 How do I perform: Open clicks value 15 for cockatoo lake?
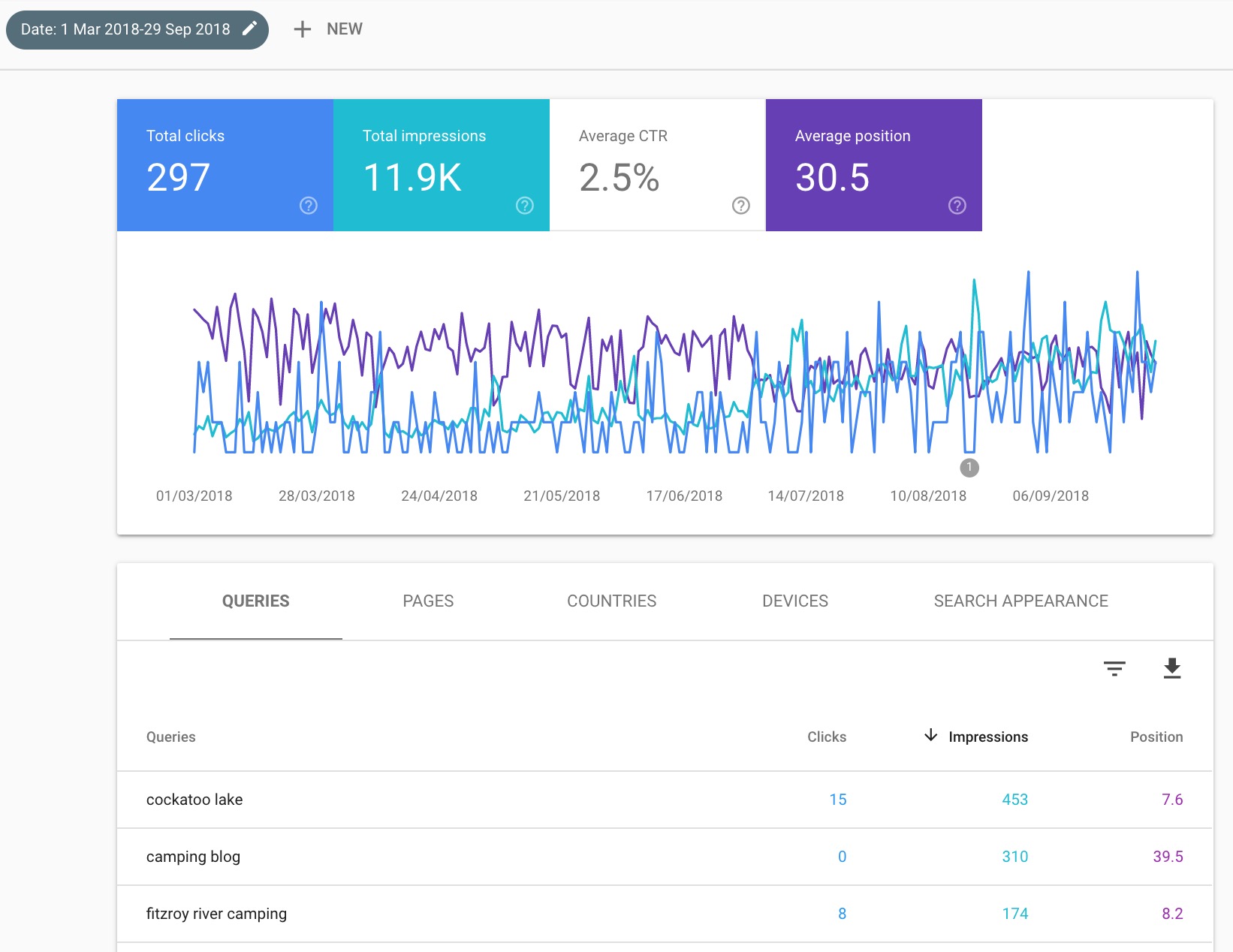tap(838, 800)
